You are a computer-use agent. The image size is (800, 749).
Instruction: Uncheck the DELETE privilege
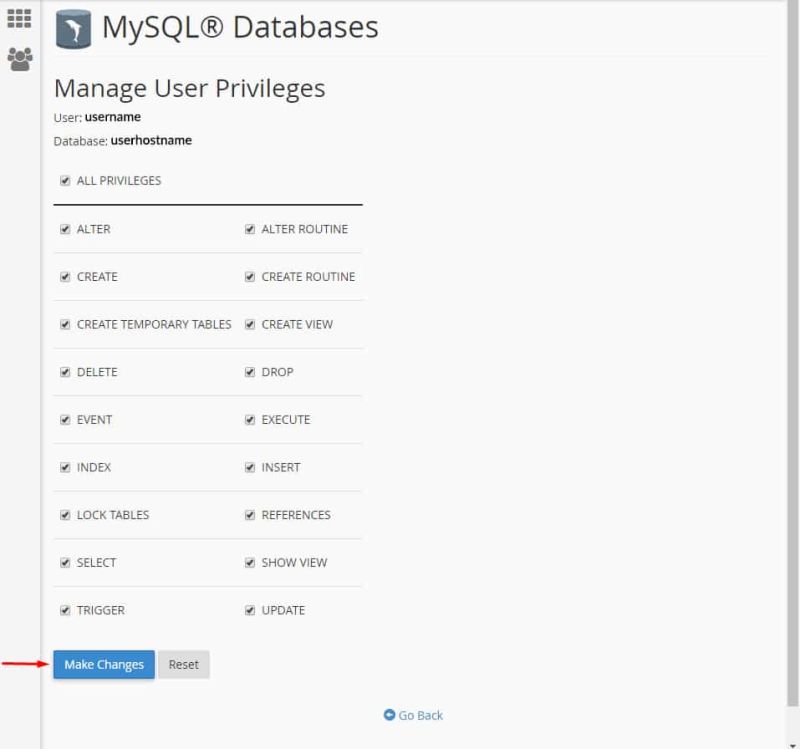pyautogui.click(x=64, y=372)
